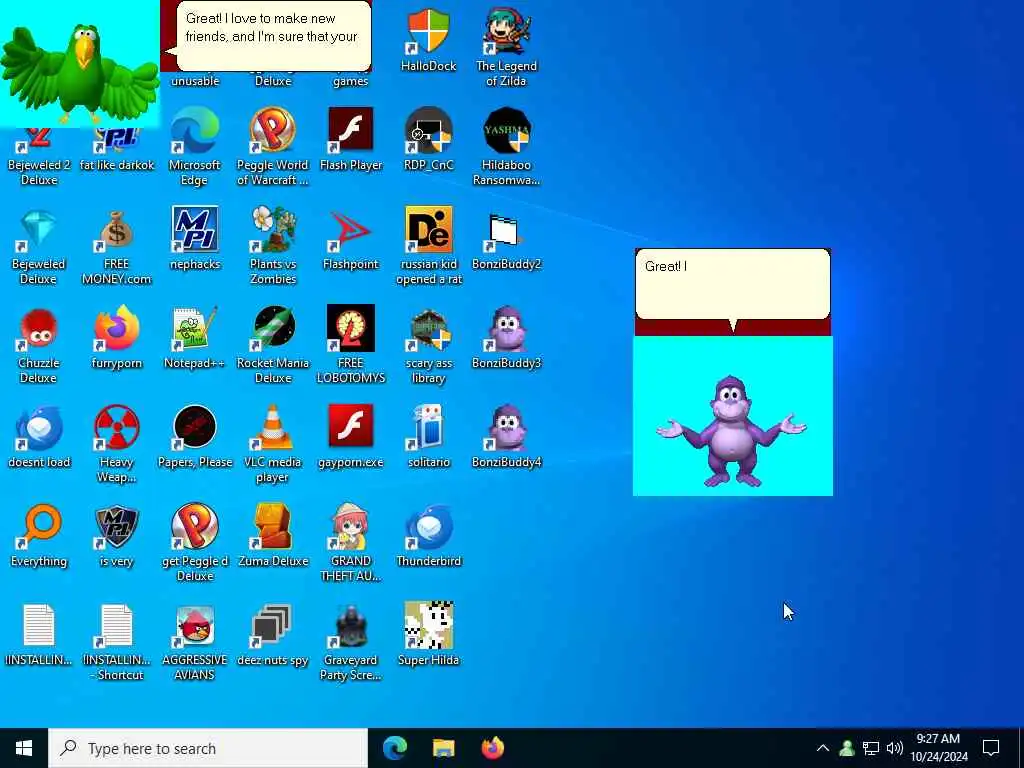Click Bonzi's speech bubble saying Great! I

pos(733,284)
